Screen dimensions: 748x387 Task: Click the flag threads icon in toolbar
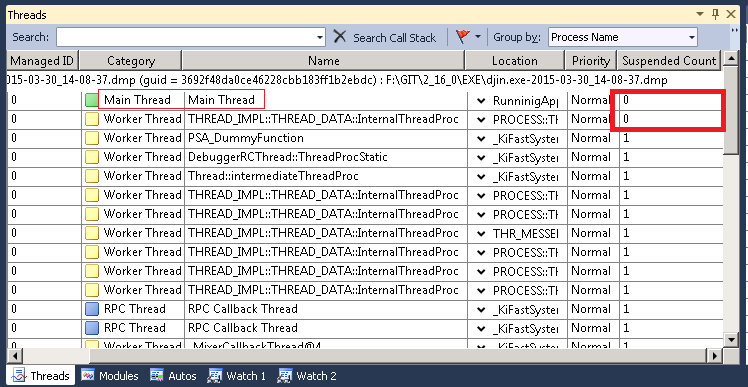click(x=462, y=37)
